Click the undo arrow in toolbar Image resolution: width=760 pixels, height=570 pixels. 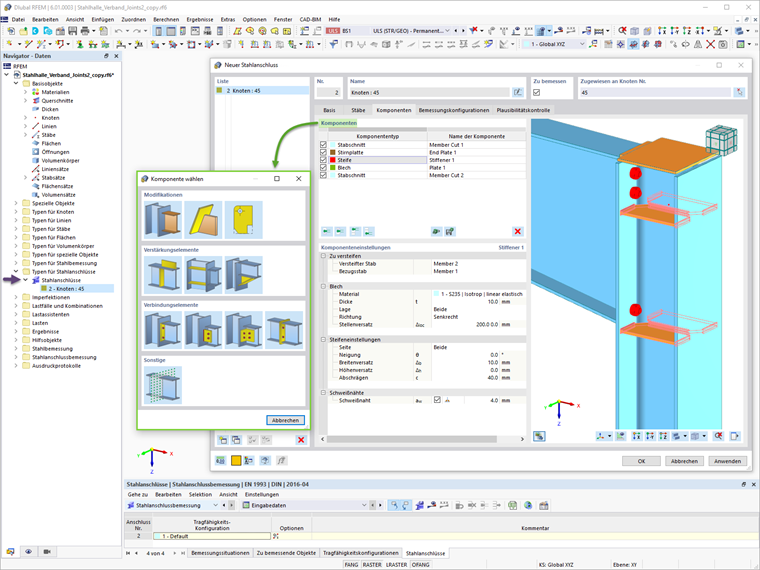[x=118, y=31]
